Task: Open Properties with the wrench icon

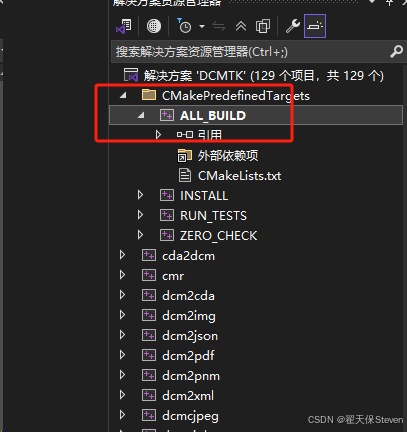Action: (x=293, y=26)
